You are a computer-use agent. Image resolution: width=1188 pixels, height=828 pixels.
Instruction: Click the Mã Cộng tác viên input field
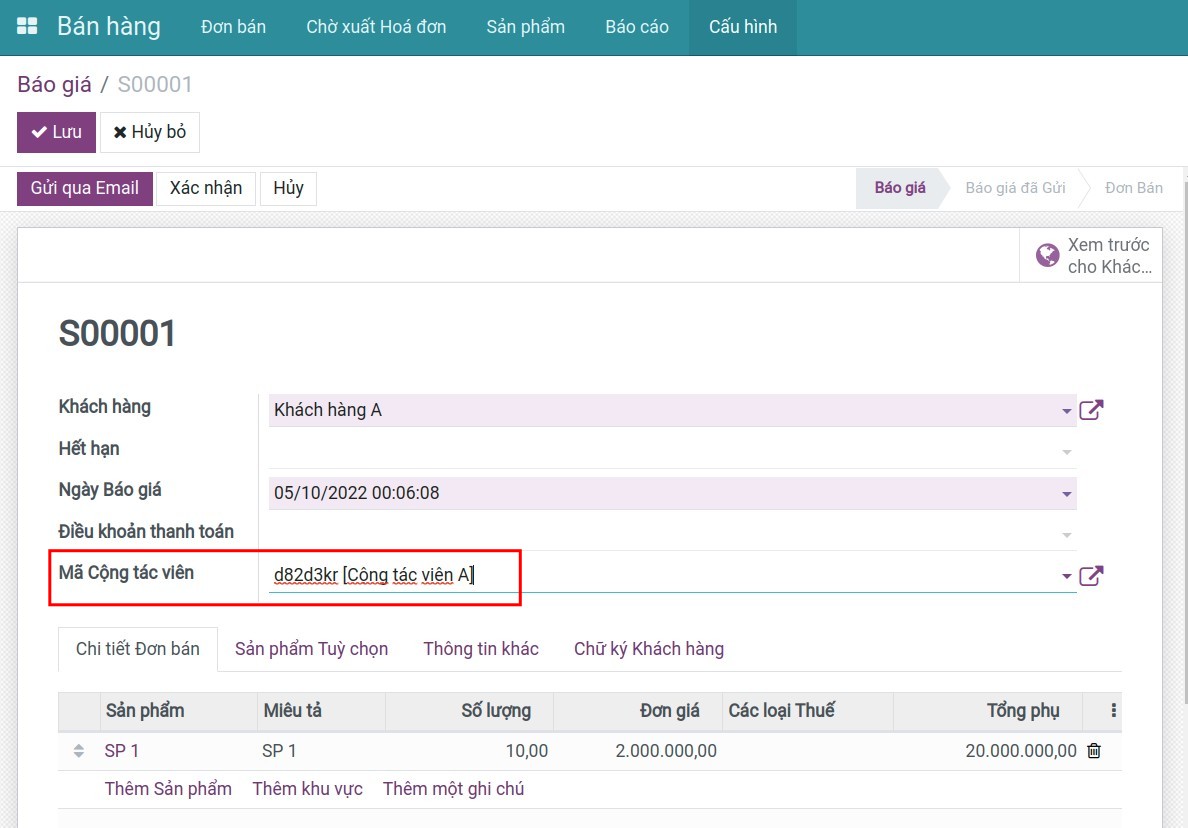(x=660, y=575)
